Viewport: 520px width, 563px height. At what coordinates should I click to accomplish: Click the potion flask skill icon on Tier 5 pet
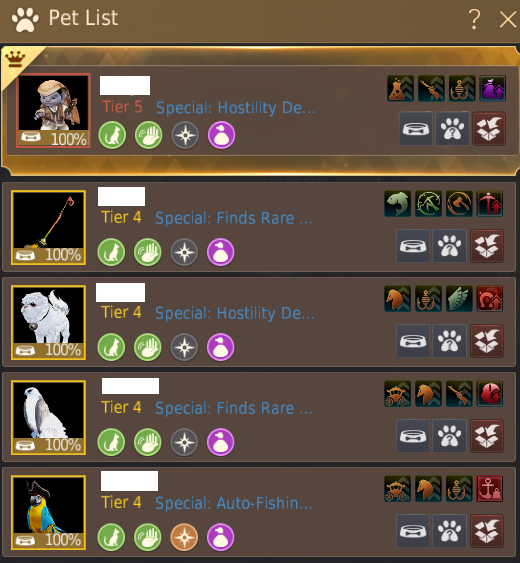[400, 88]
